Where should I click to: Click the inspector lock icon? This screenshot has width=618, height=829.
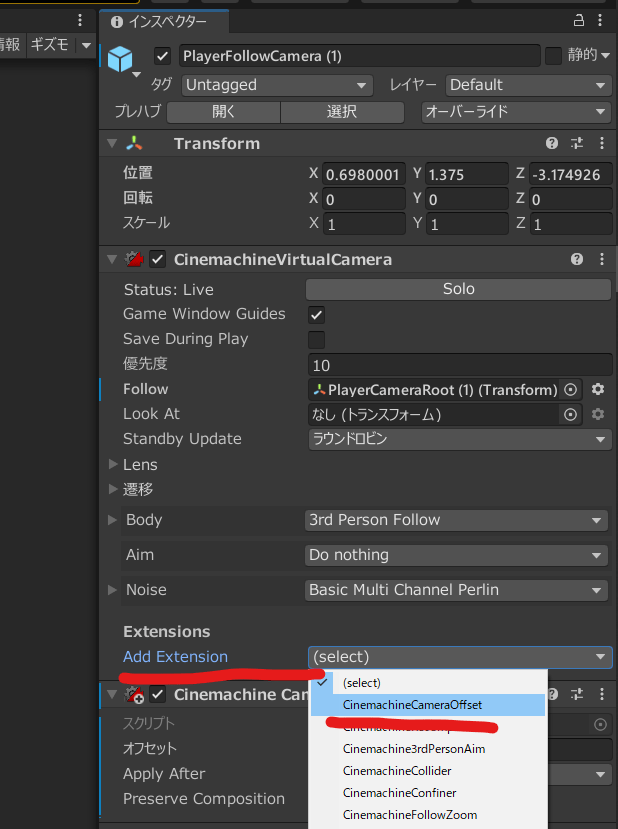(x=579, y=21)
